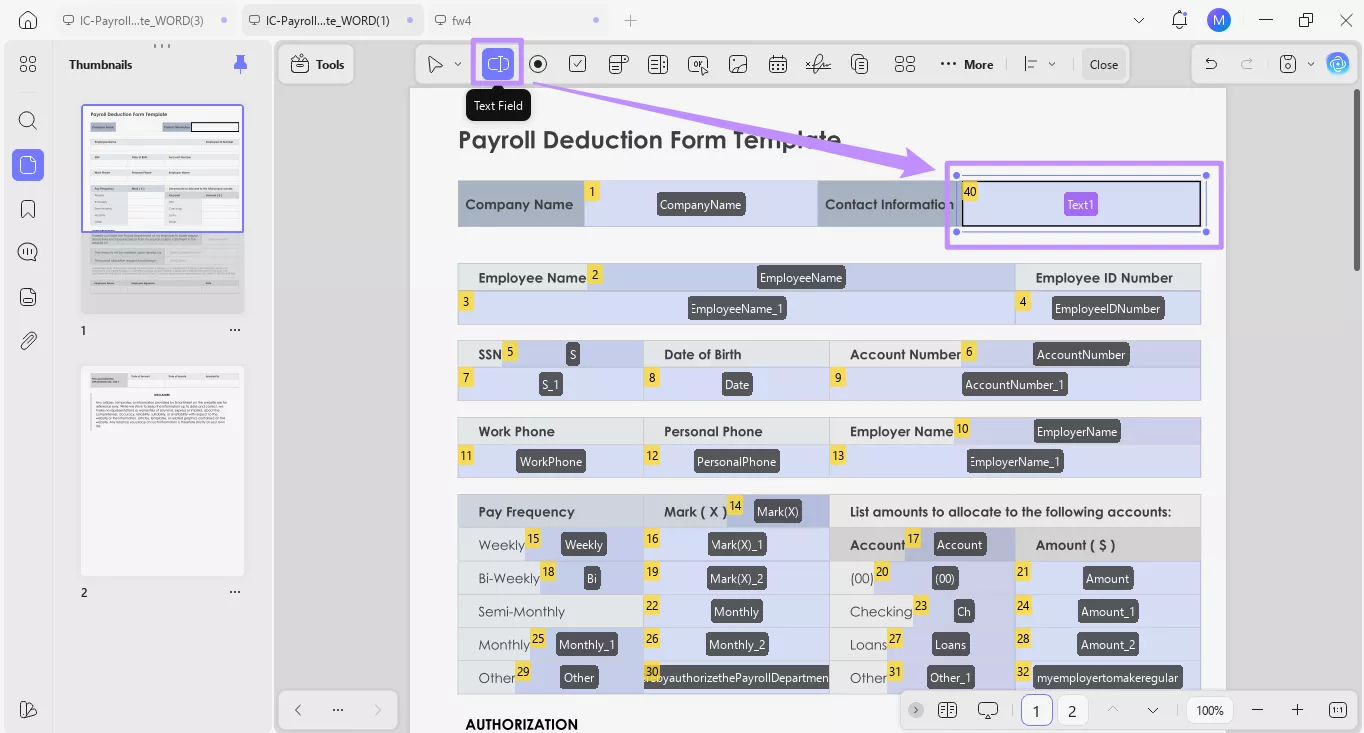Go to page 2 in bottom bar

point(1072,710)
